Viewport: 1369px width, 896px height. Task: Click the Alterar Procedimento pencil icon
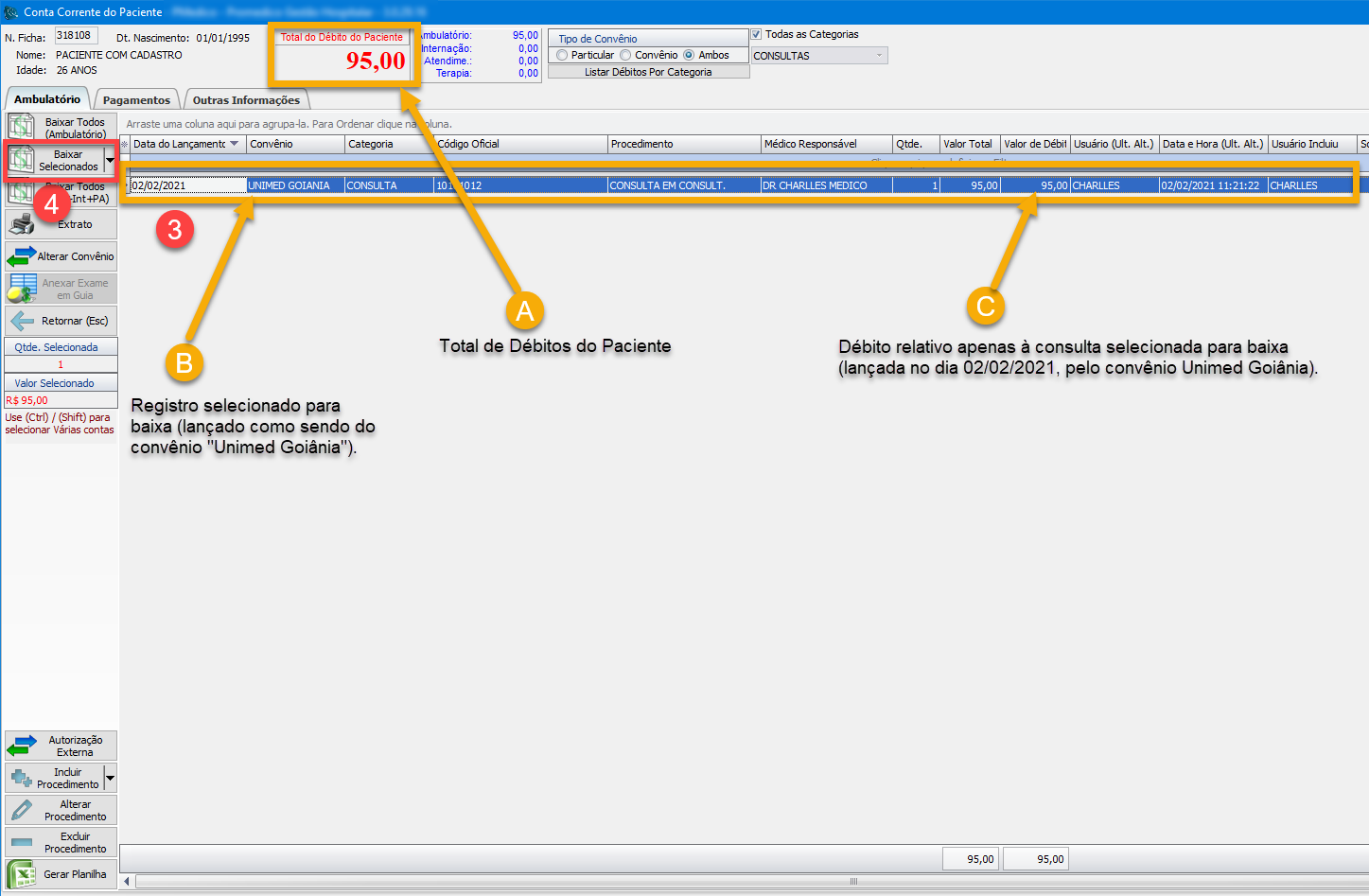click(x=21, y=810)
